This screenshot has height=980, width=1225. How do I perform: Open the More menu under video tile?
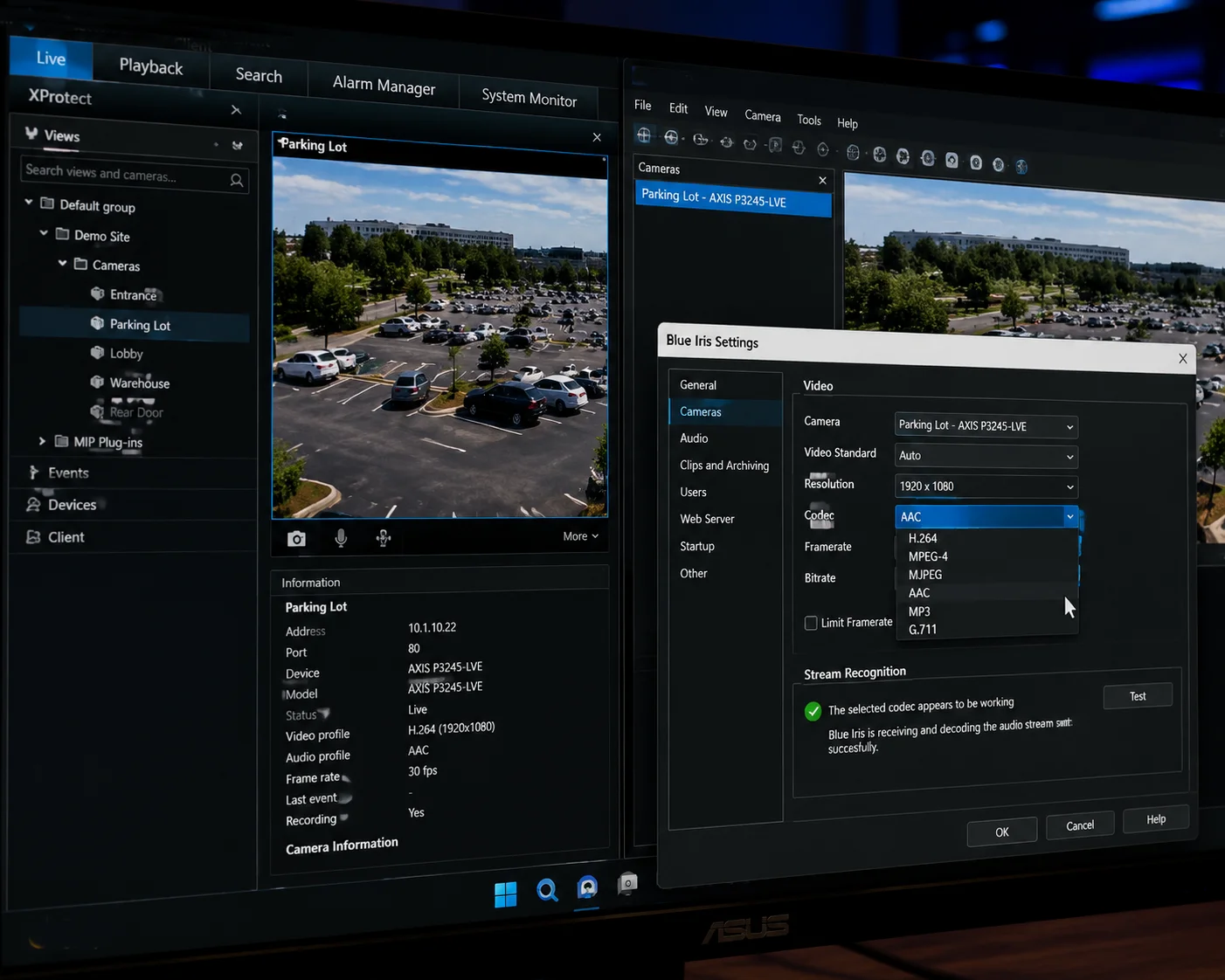580,536
